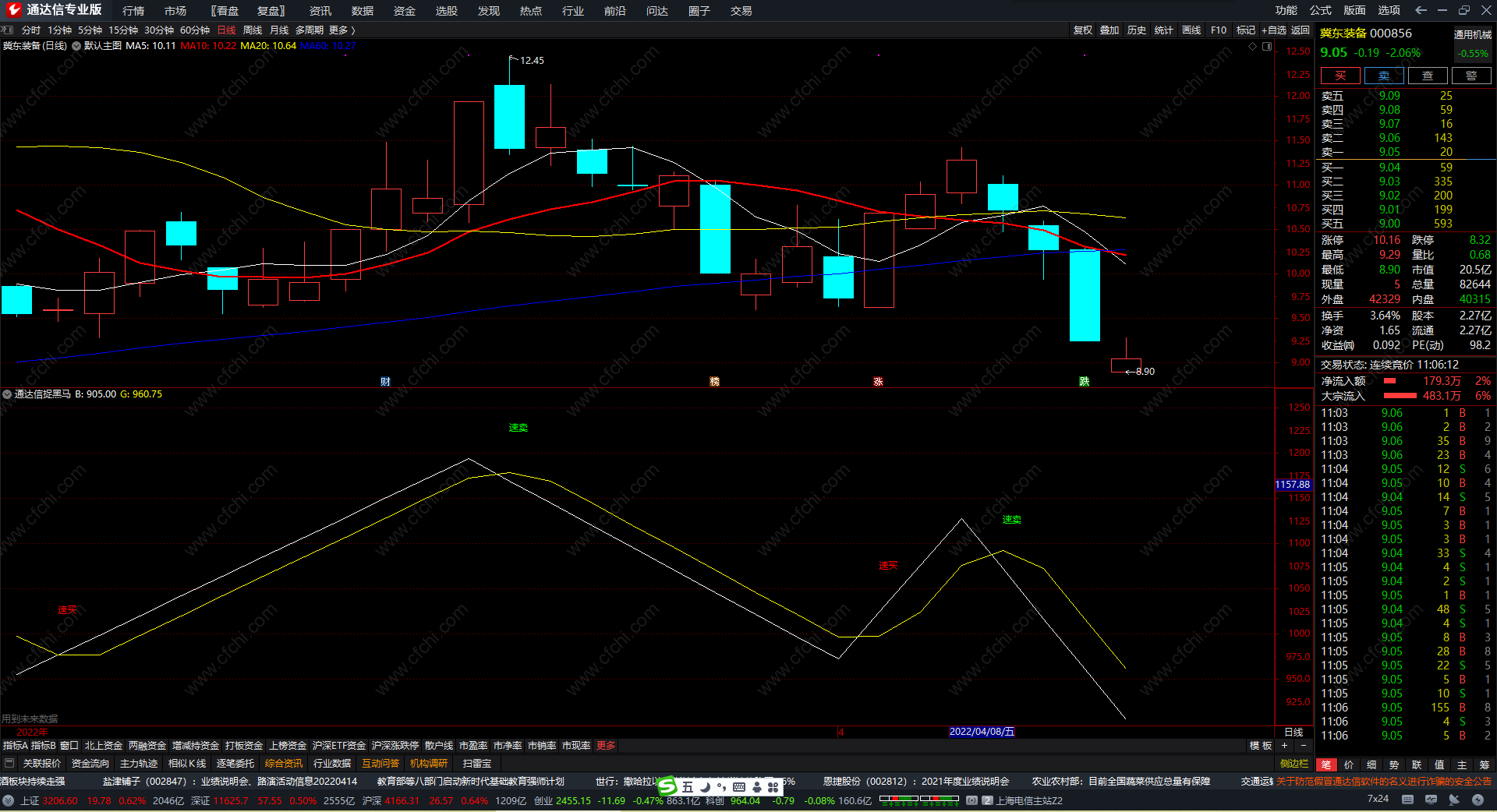The height and width of the screenshot is (812, 1497).
Task: Open the 模板 template dropdown
Action: pos(1261,746)
